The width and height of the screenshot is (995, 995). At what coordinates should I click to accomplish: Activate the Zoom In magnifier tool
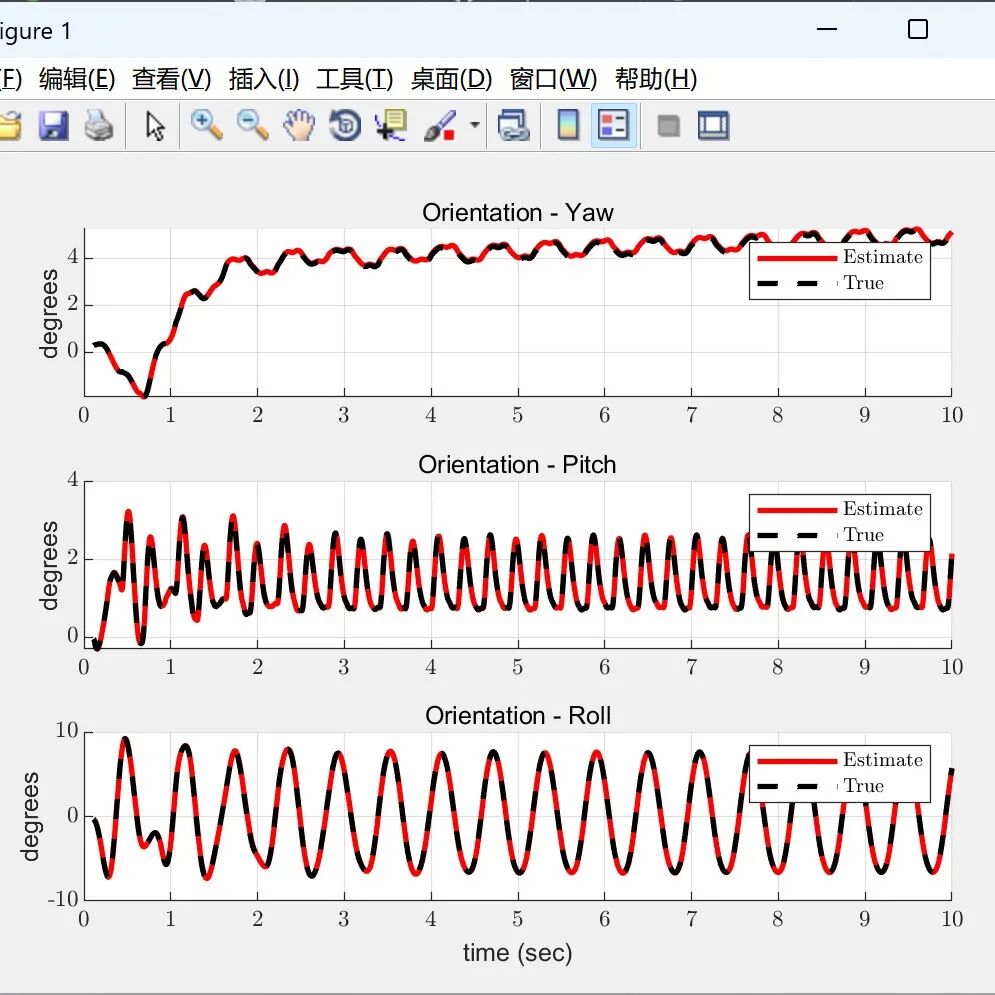[207, 125]
